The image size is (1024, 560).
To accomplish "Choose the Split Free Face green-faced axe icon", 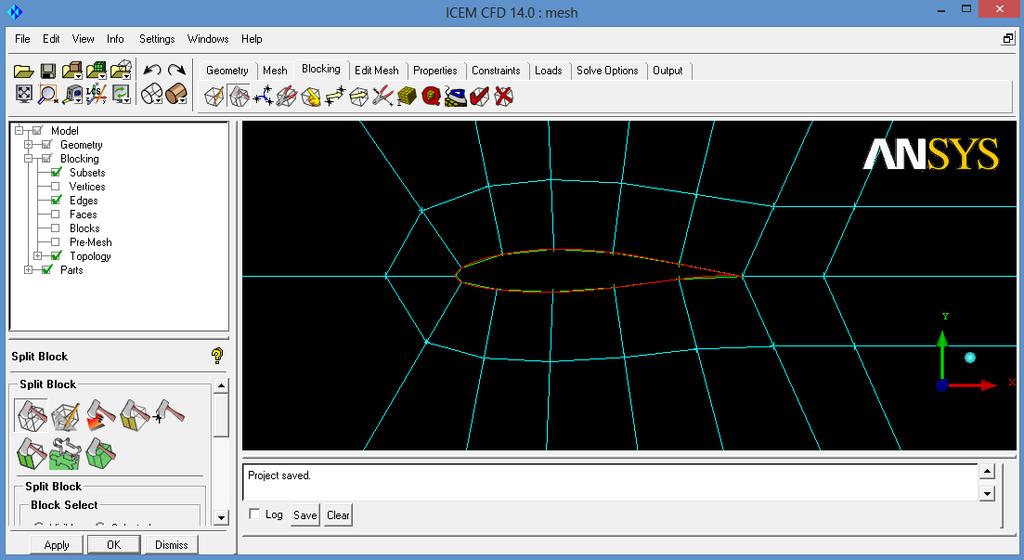I will pyautogui.click(x=31, y=453).
